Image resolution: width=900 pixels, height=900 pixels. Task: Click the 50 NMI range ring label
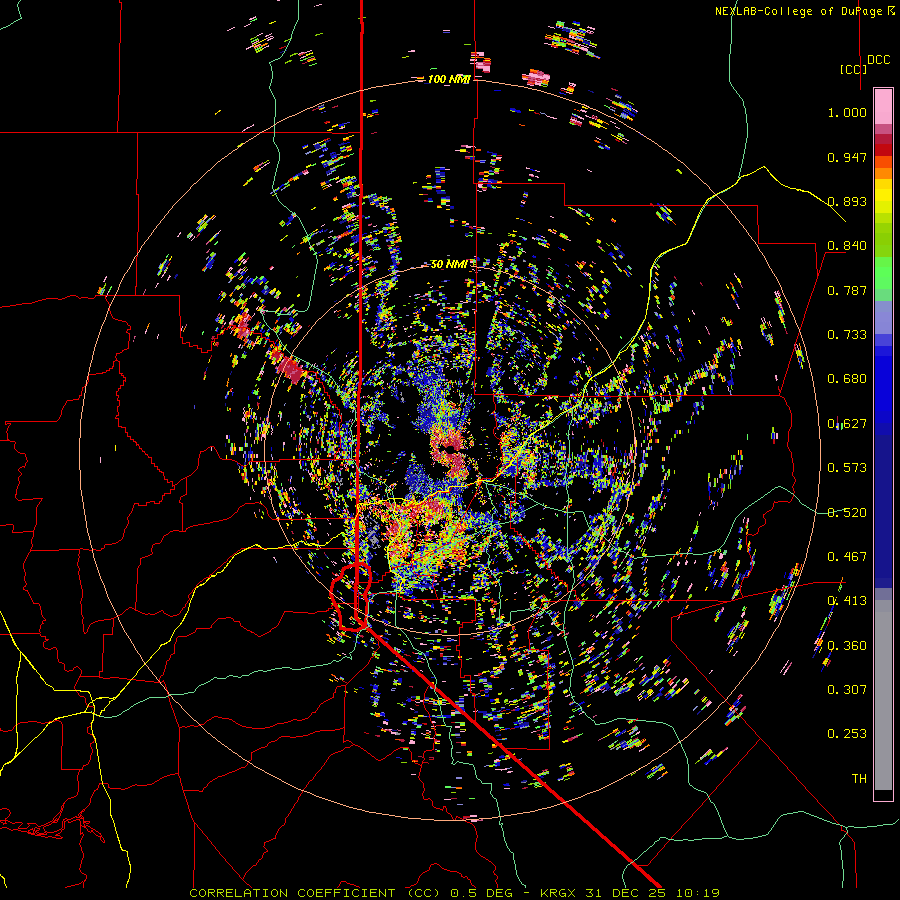click(449, 264)
